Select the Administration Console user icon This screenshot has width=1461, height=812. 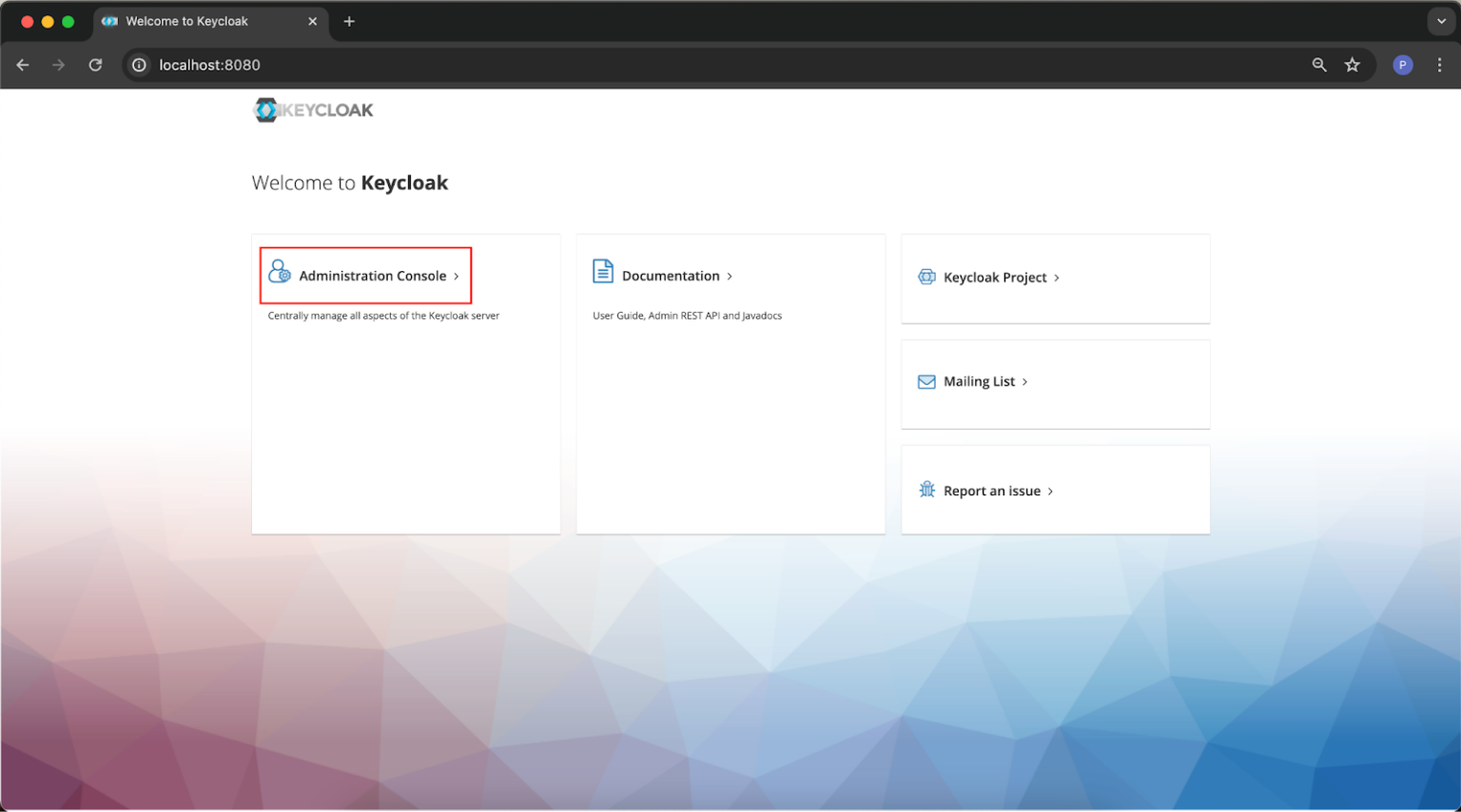point(278,272)
